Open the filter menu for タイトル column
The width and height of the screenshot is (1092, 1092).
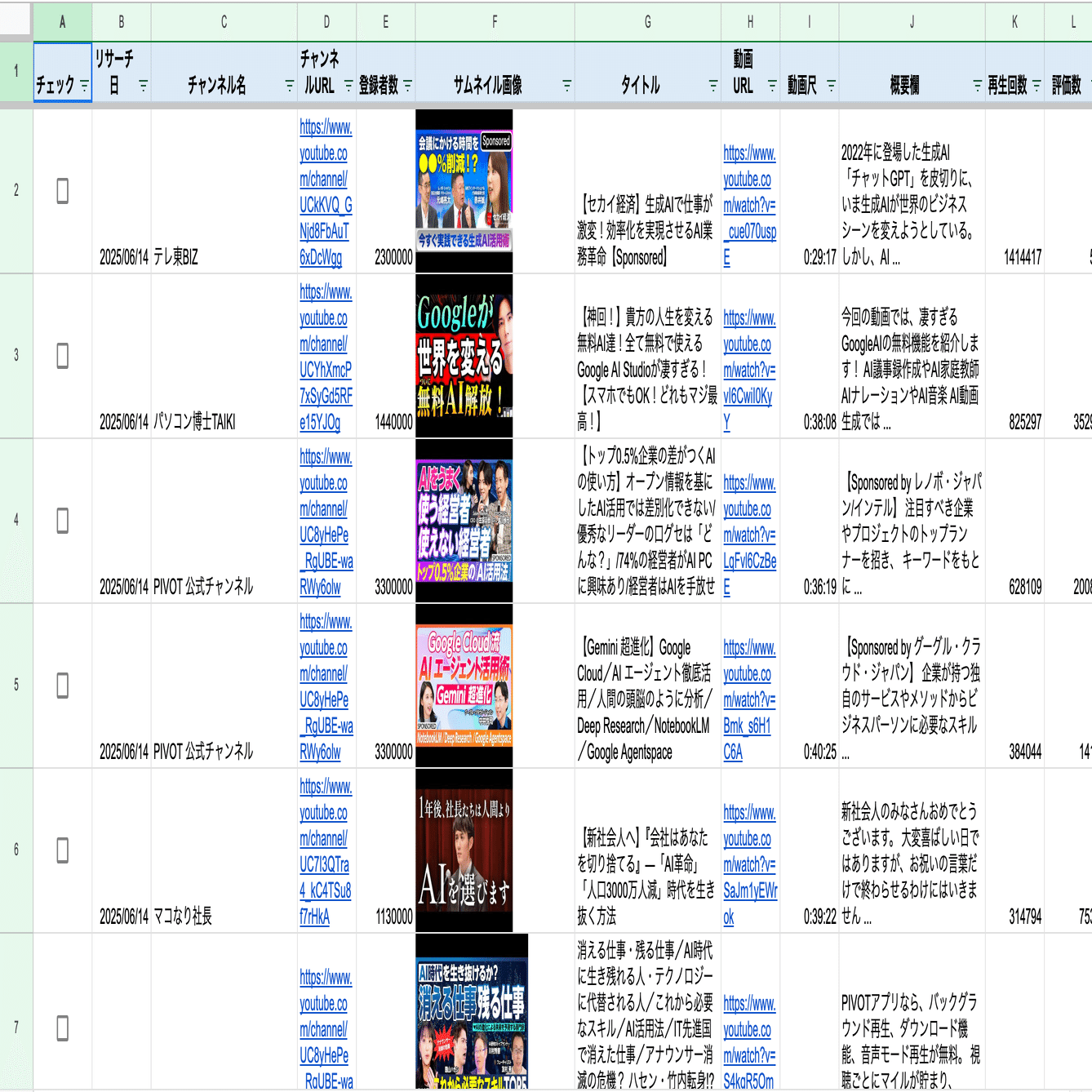tap(713, 85)
